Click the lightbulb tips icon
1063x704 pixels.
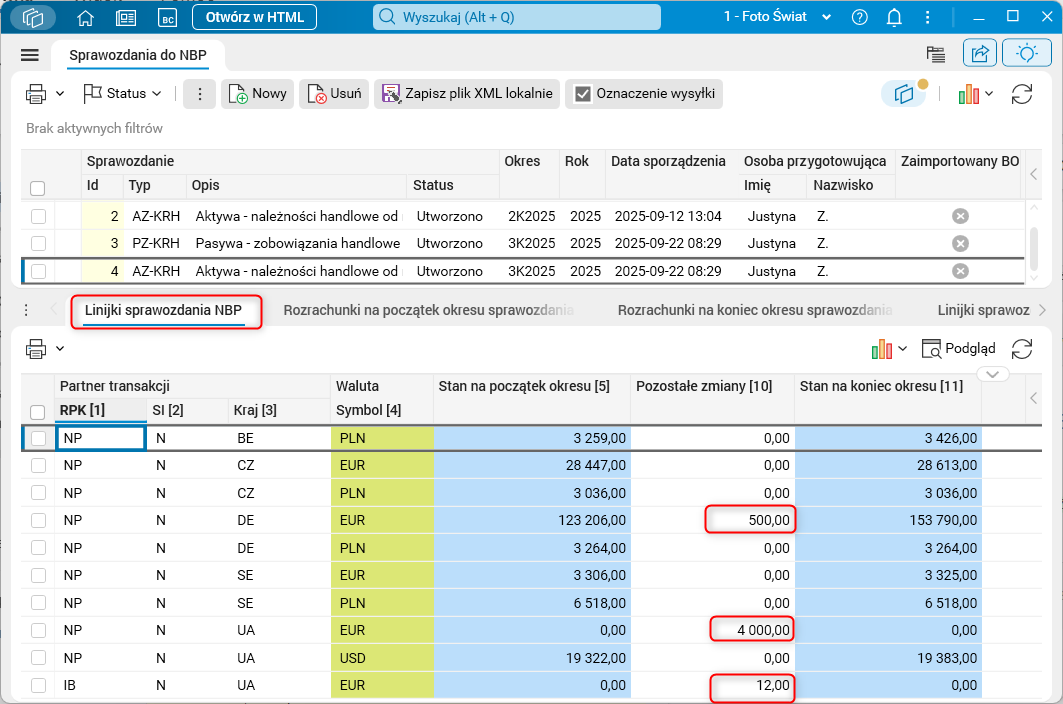point(1026,54)
